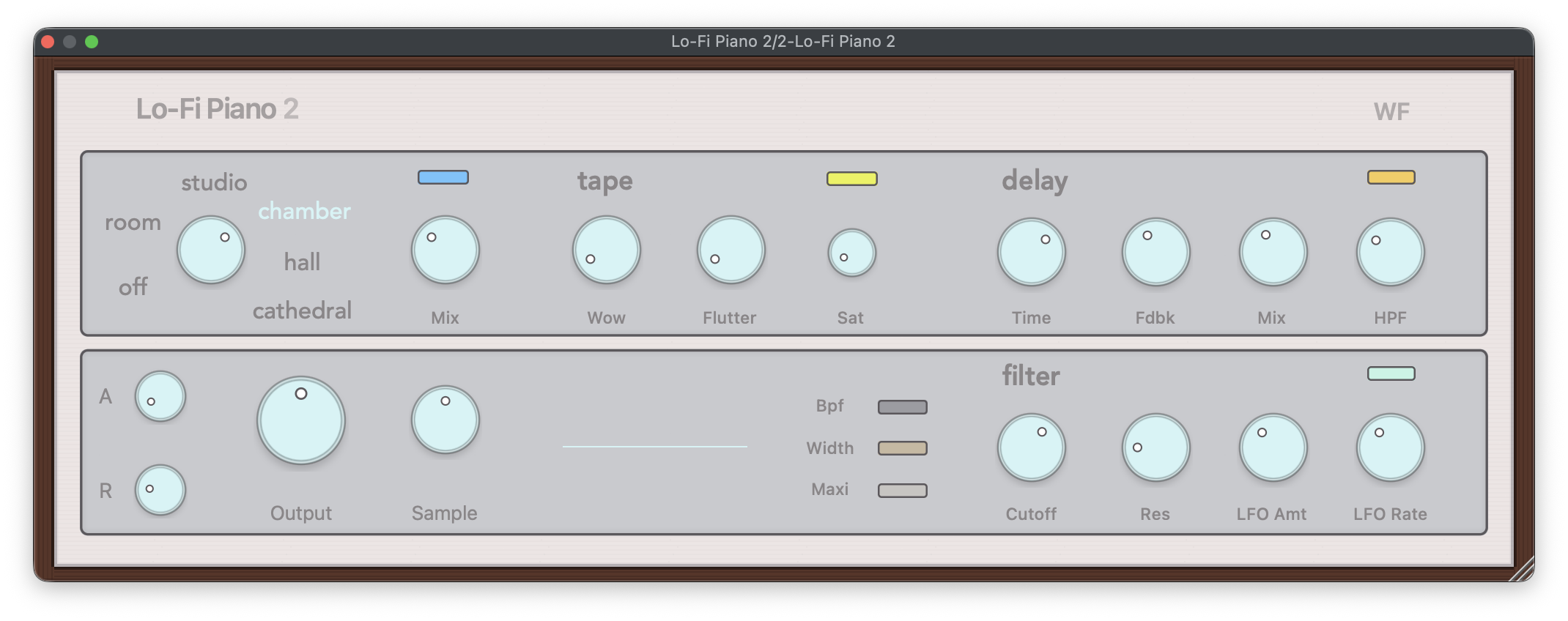
Task: Click the WF logo
Action: [x=1391, y=112]
